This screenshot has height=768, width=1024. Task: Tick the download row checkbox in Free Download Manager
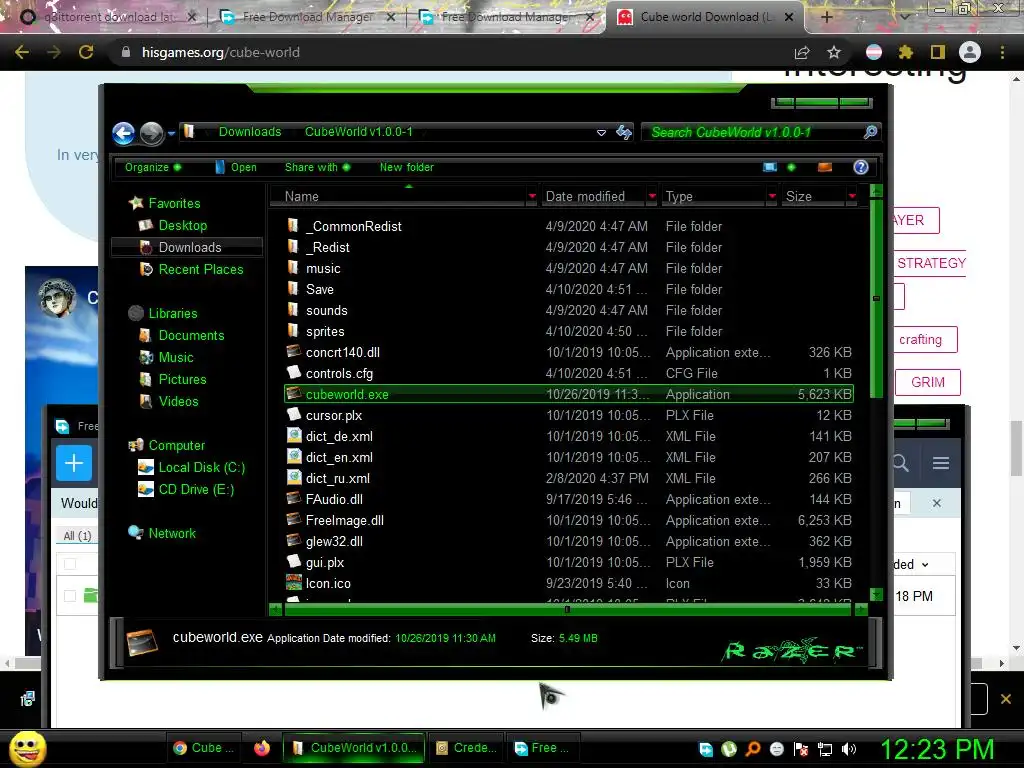point(71,596)
